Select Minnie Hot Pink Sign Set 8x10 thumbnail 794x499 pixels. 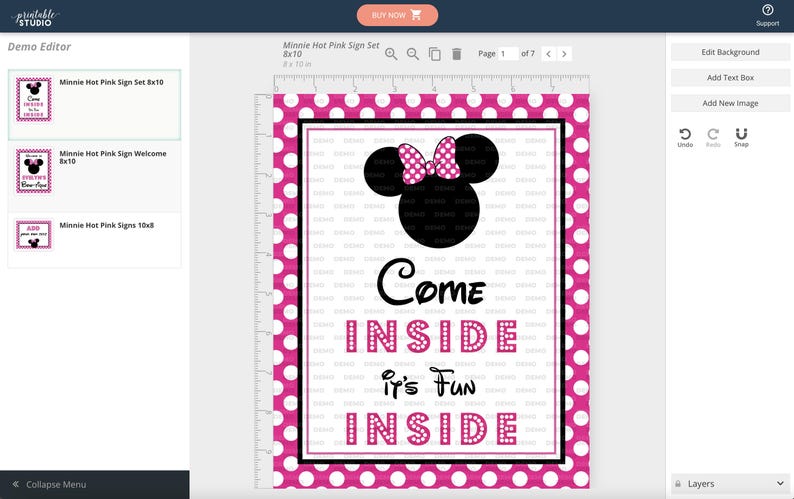[x=33, y=99]
